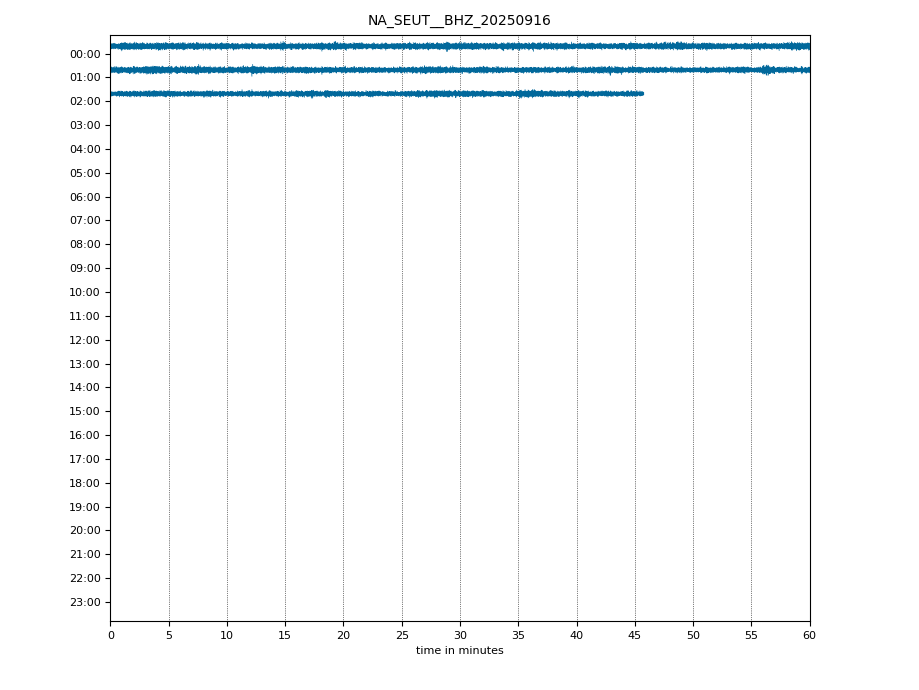Click the end of the 02:00 trace

(642, 94)
